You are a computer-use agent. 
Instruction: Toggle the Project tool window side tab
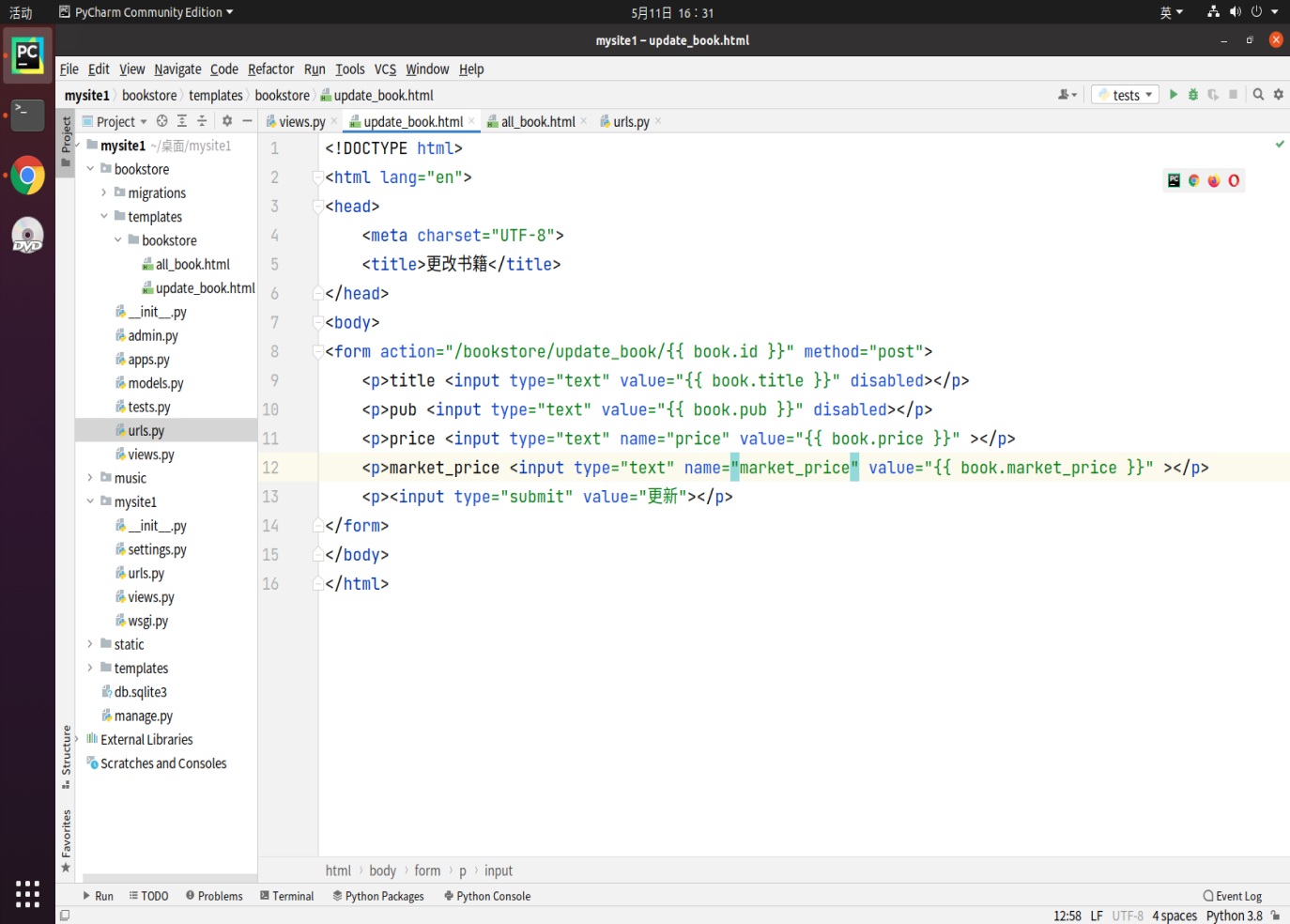[66, 142]
